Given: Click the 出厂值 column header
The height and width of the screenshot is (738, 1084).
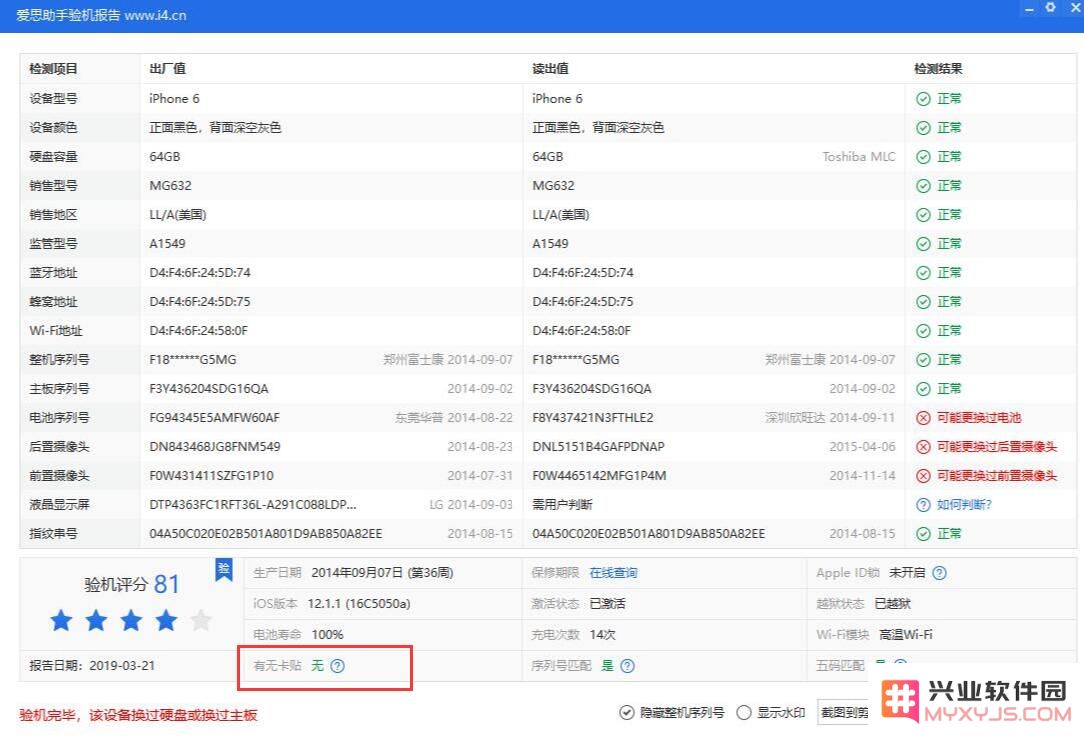Looking at the screenshot, I should (167, 68).
